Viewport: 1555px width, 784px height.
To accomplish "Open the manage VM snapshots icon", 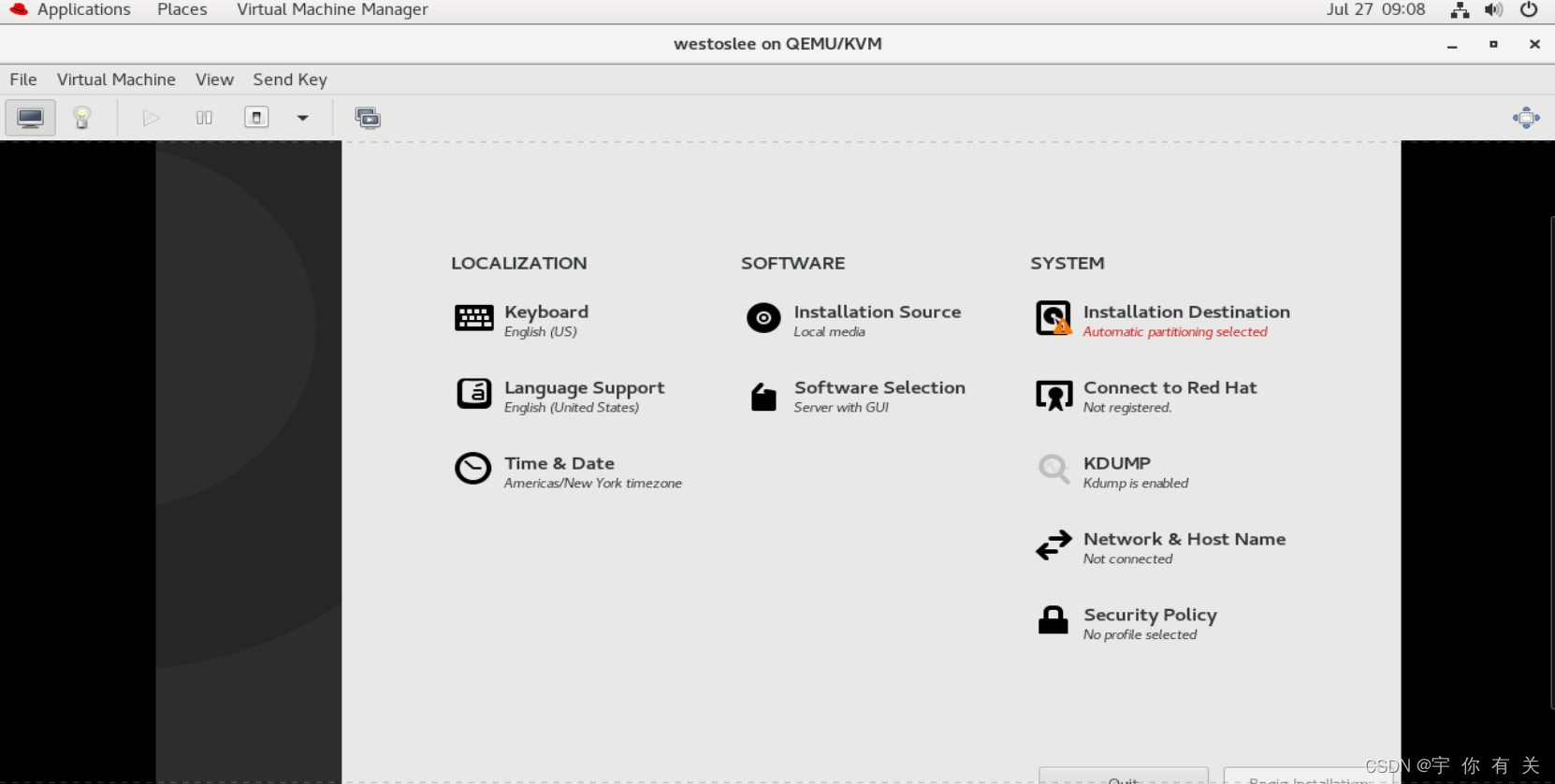I will 368,118.
